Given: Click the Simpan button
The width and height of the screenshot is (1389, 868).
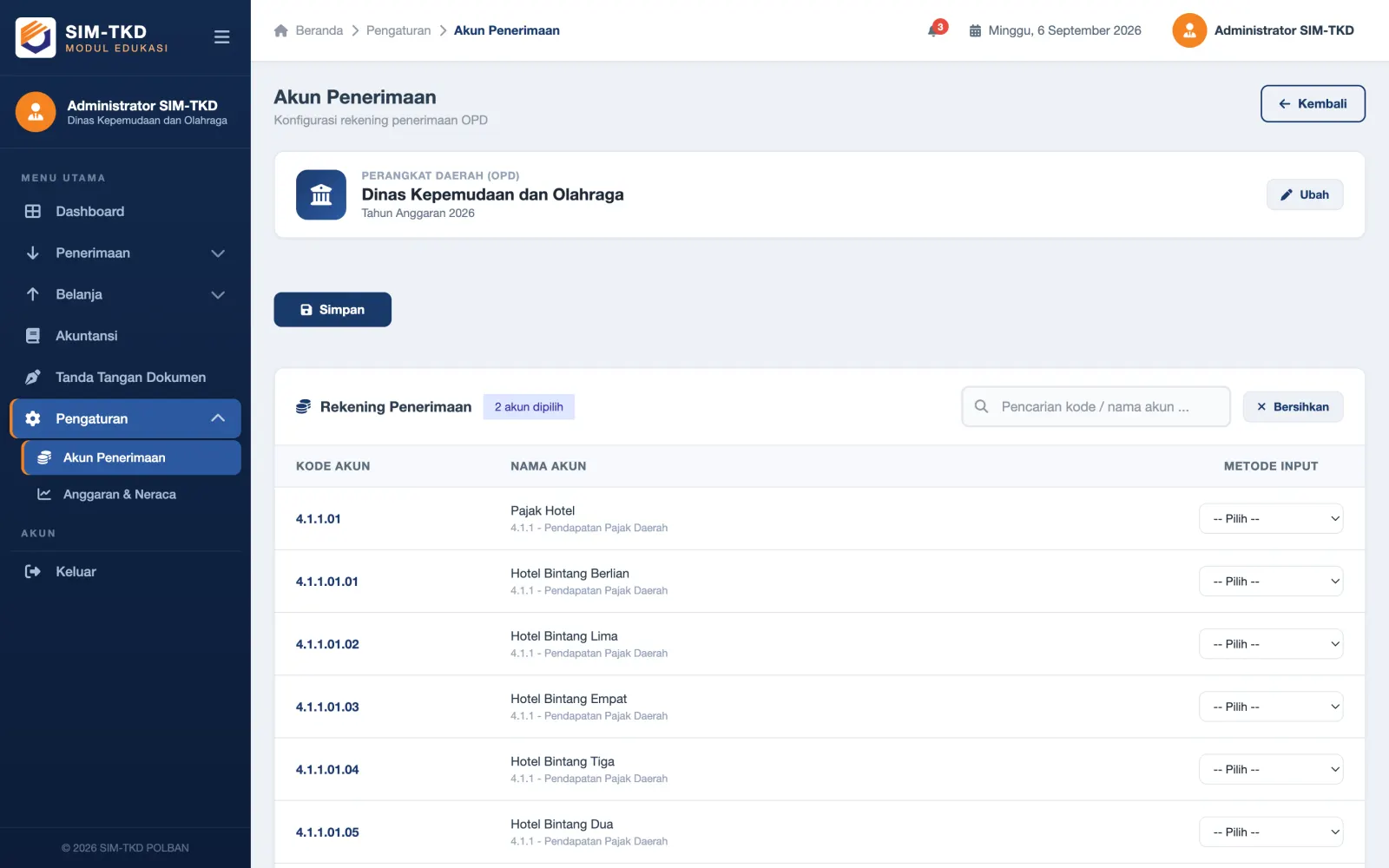Looking at the screenshot, I should 332,310.
